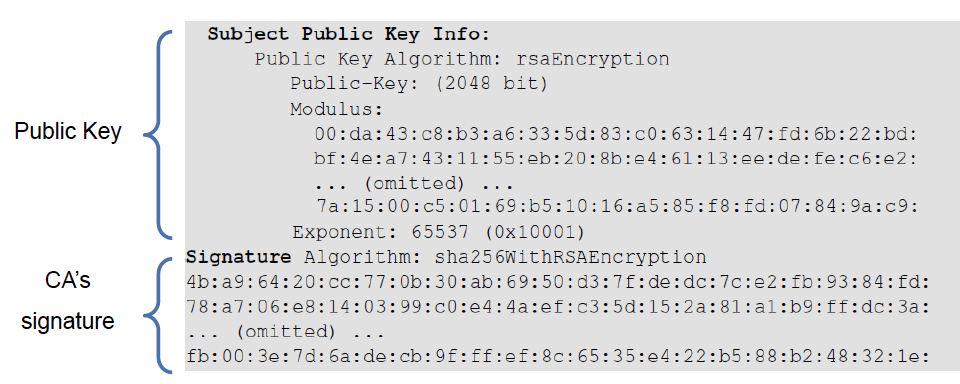Click the 'Subject Public Key Info:' heading
Screen dimensions: 960x384
tap(349, 34)
